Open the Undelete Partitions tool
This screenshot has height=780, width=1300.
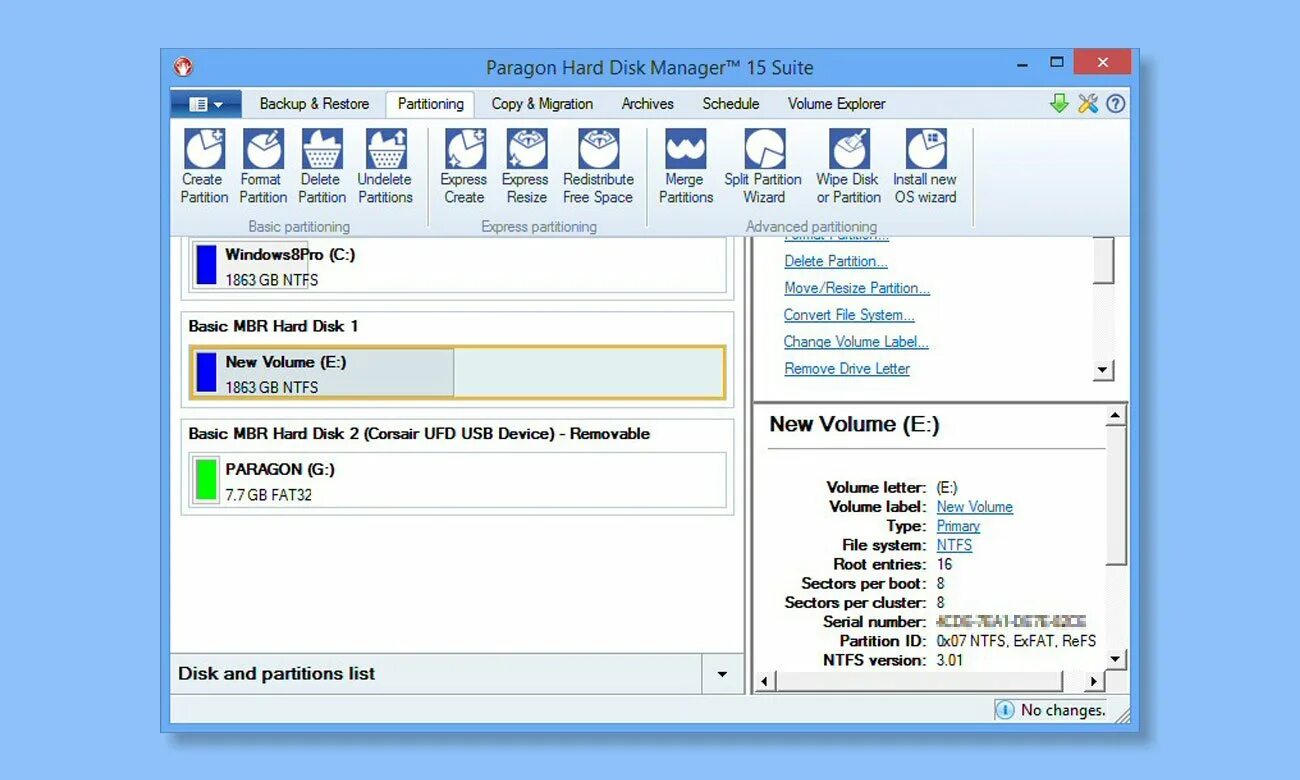coord(385,167)
